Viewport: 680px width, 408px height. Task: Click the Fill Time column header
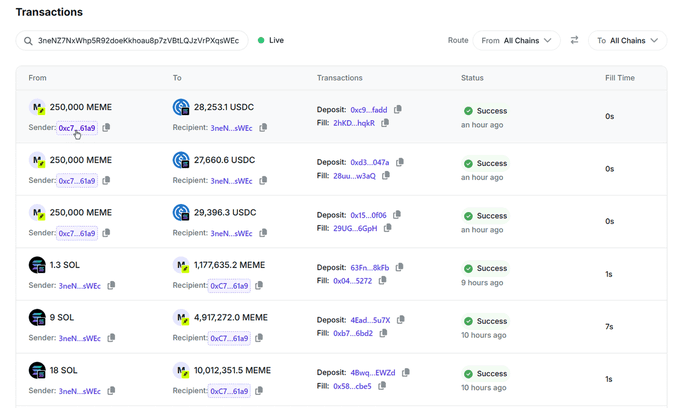pyautogui.click(x=620, y=78)
